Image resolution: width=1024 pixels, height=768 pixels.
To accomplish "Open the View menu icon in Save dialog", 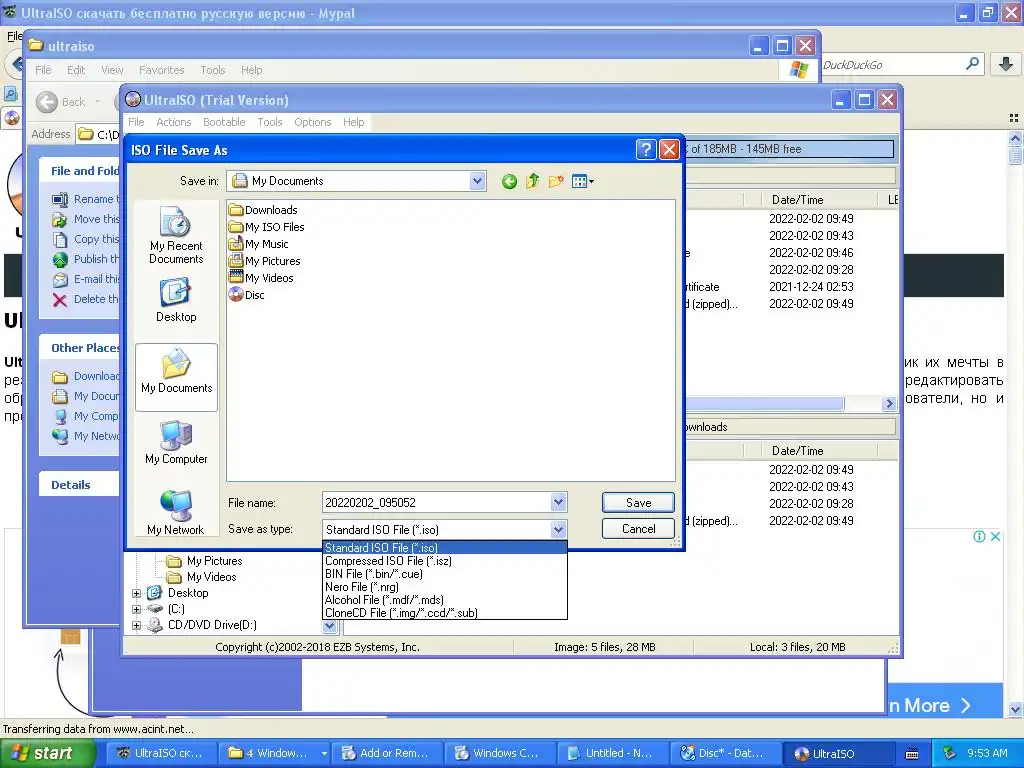I will click(583, 181).
